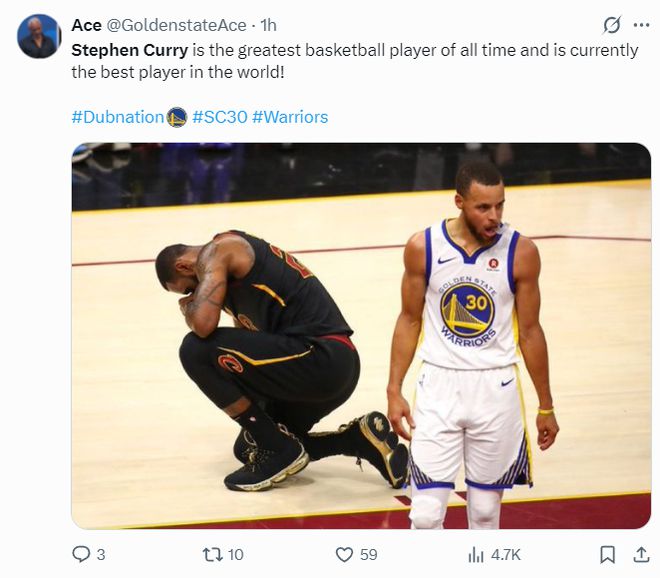Image resolution: width=660 pixels, height=578 pixels.
Task: Open Ace's profile picture avatar
Action: (39, 36)
